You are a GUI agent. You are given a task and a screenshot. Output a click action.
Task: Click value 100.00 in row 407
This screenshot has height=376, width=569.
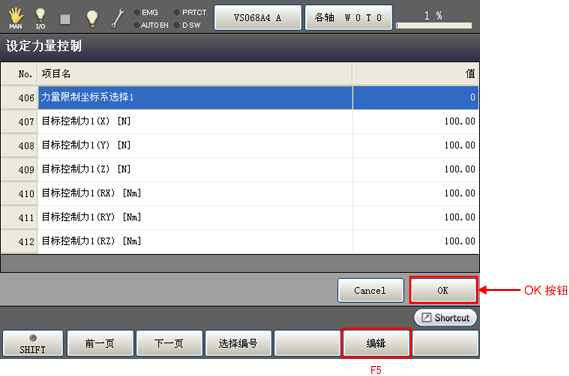pyautogui.click(x=416, y=121)
